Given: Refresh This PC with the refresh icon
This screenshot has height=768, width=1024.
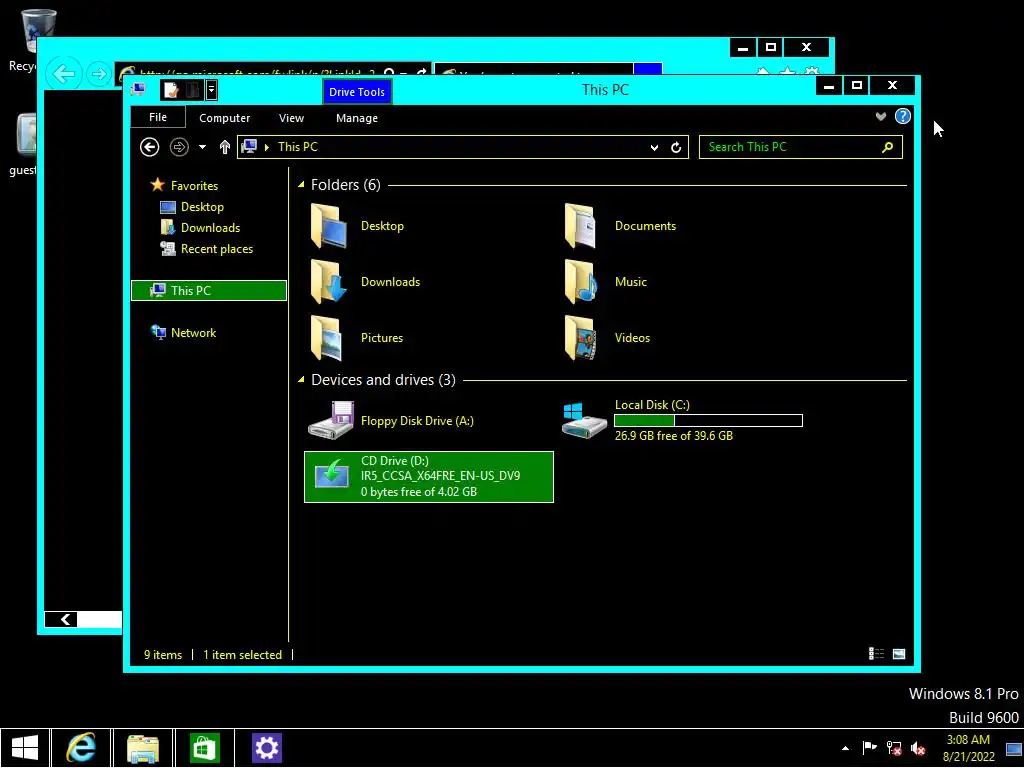Looking at the screenshot, I should (x=676, y=148).
